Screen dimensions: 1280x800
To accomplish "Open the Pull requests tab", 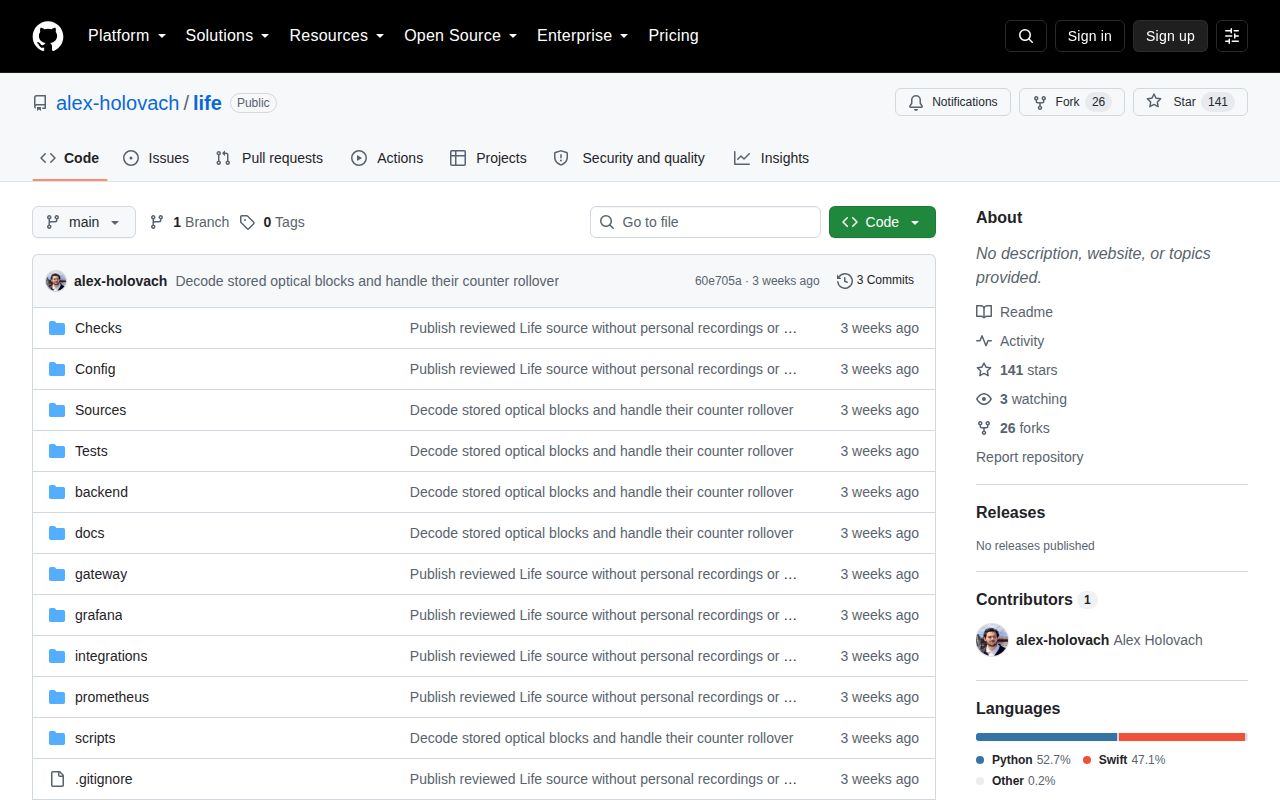I will click(269, 158).
